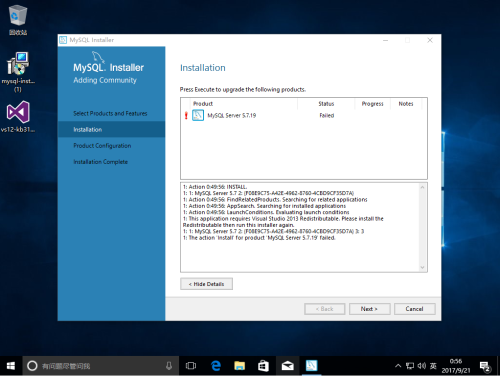
Task: Open the Action Center notification icon
Action: click(x=485, y=366)
